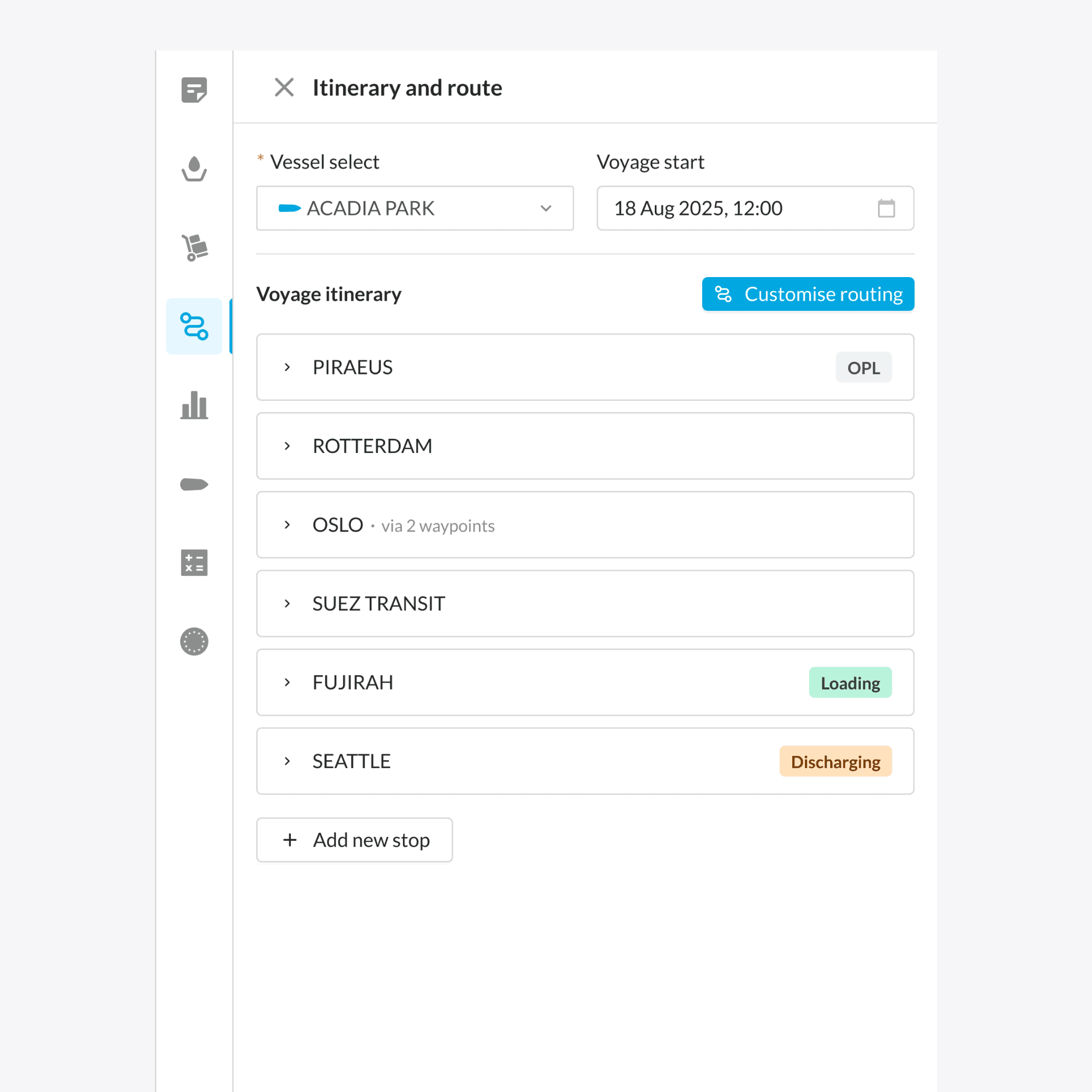Click the 'via 2 waypoints' text
This screenshot has width=1092, height=1092.
(x=437, y=526)
